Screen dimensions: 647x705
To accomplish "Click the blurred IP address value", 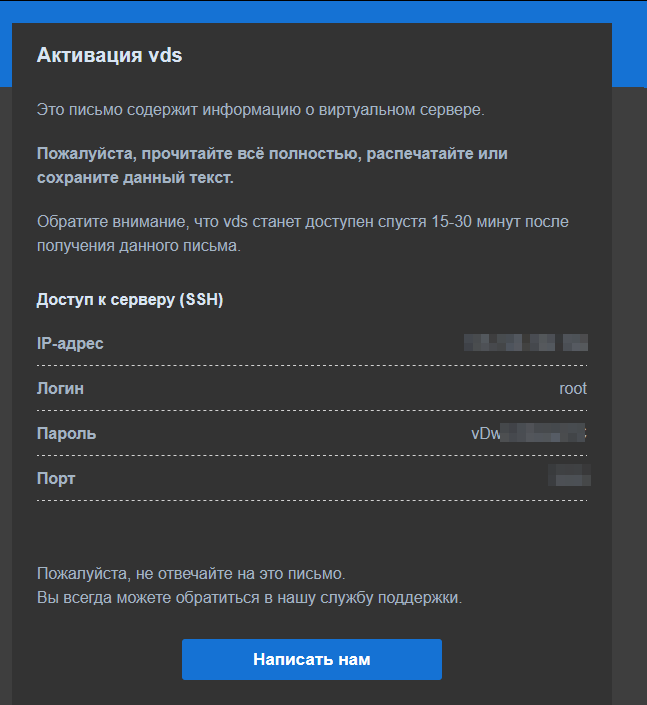I will 525,344.
